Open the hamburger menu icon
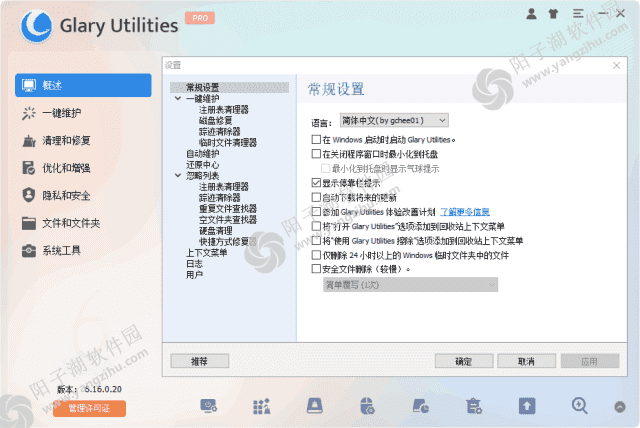This screenshot has width=640, height=428. pos(578,14)
